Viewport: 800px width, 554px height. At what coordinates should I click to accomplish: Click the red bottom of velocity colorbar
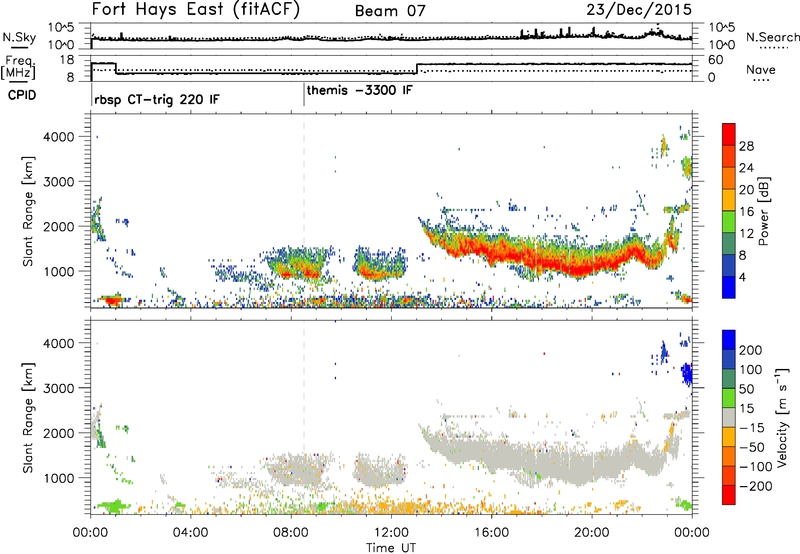729,495
